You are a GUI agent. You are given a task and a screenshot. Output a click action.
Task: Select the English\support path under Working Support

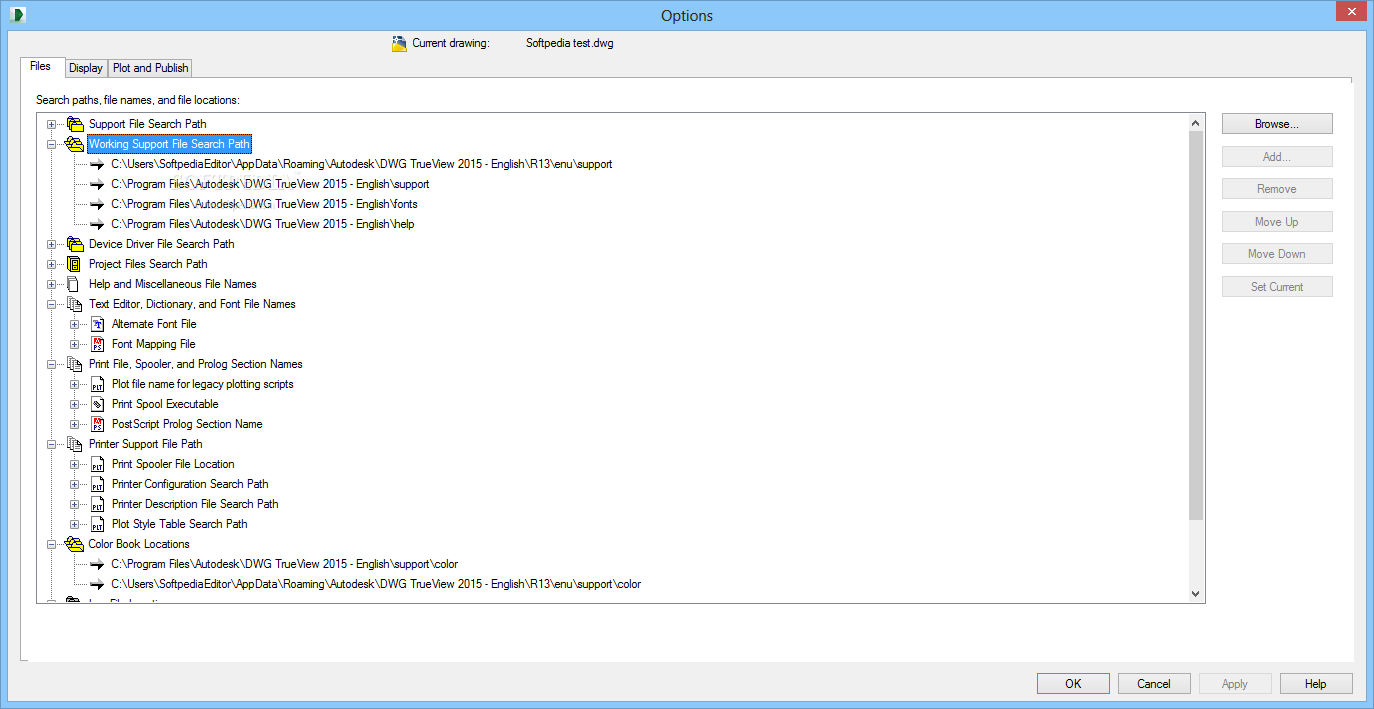point(270,184)
